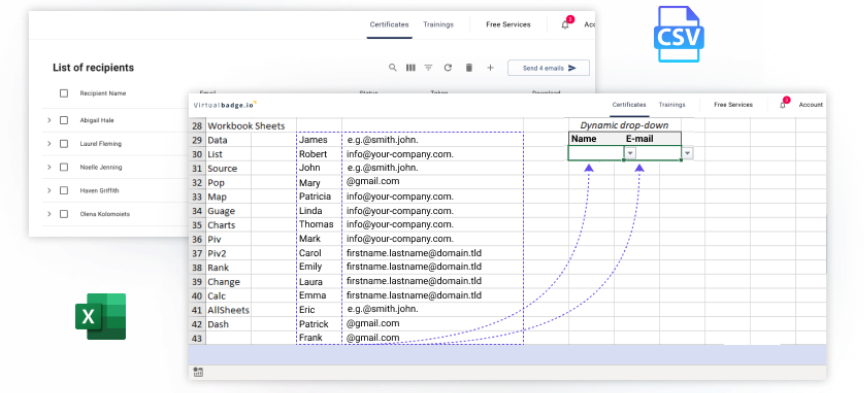The image size is (865, 393).
Task: Expand the Olena Kolomoiets row
Action: 49,214
